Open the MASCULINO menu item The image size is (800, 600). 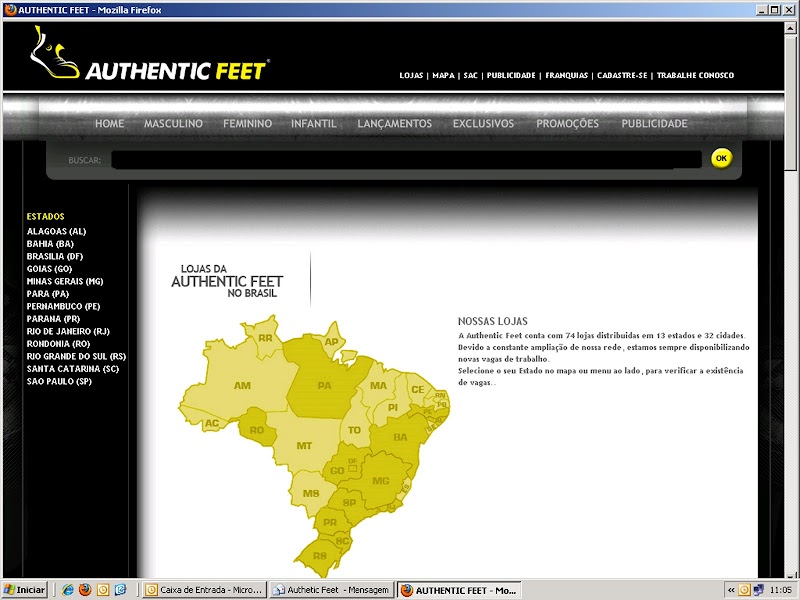pyautogui.click(x=173, y=123)
